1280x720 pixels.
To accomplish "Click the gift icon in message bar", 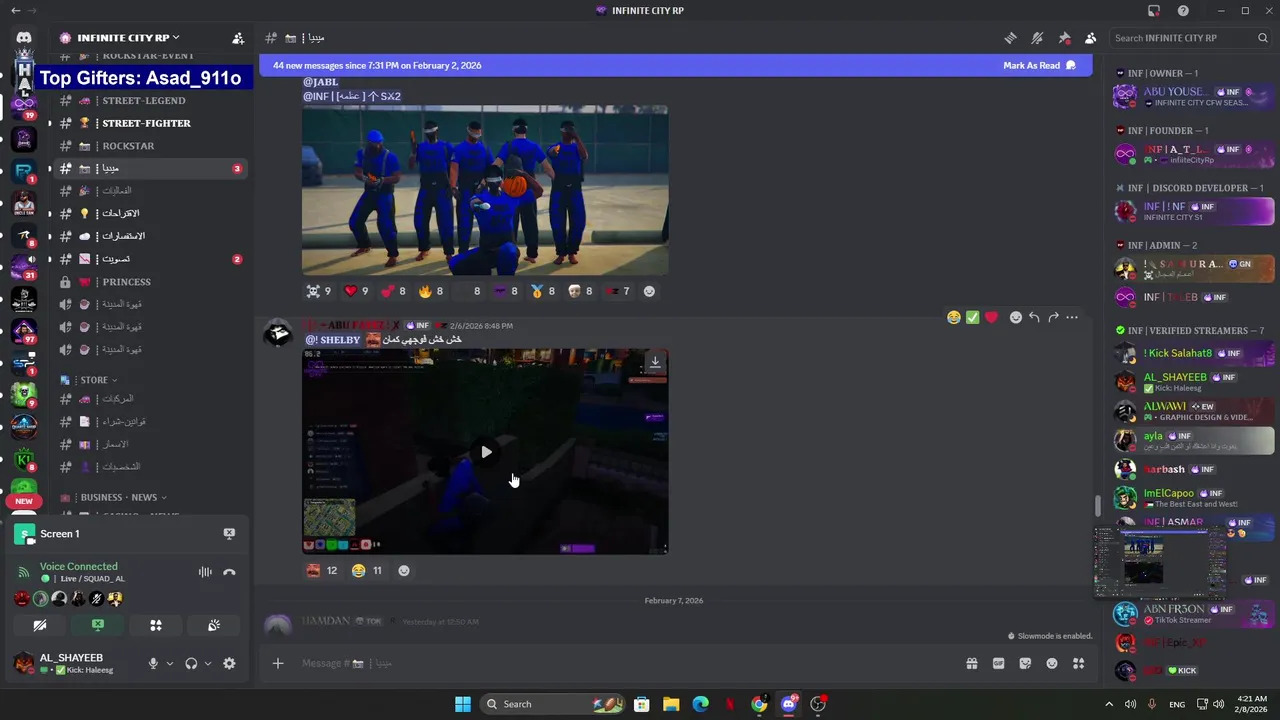I will coord(971,663).
